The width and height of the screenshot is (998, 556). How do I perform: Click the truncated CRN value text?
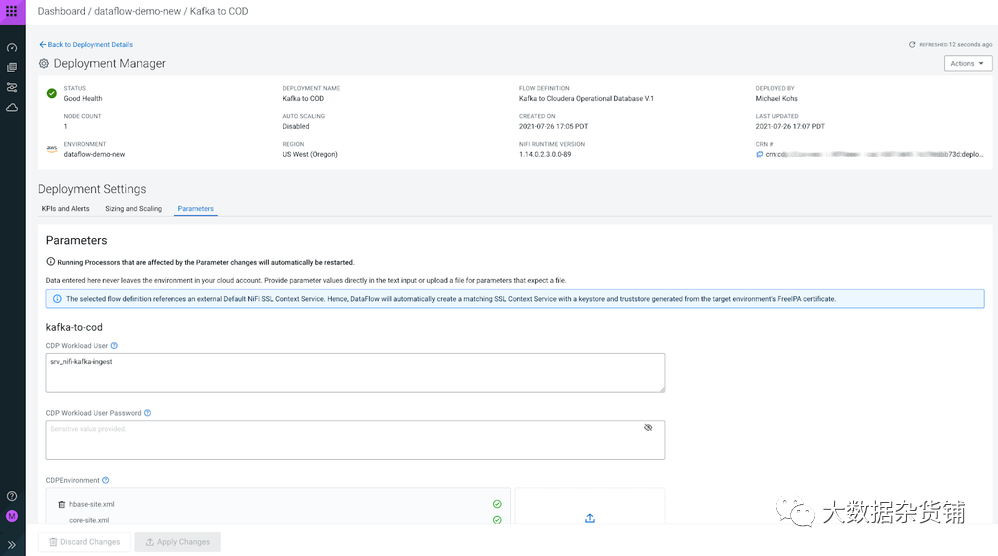pyautogui.click(x=874, y=154)
